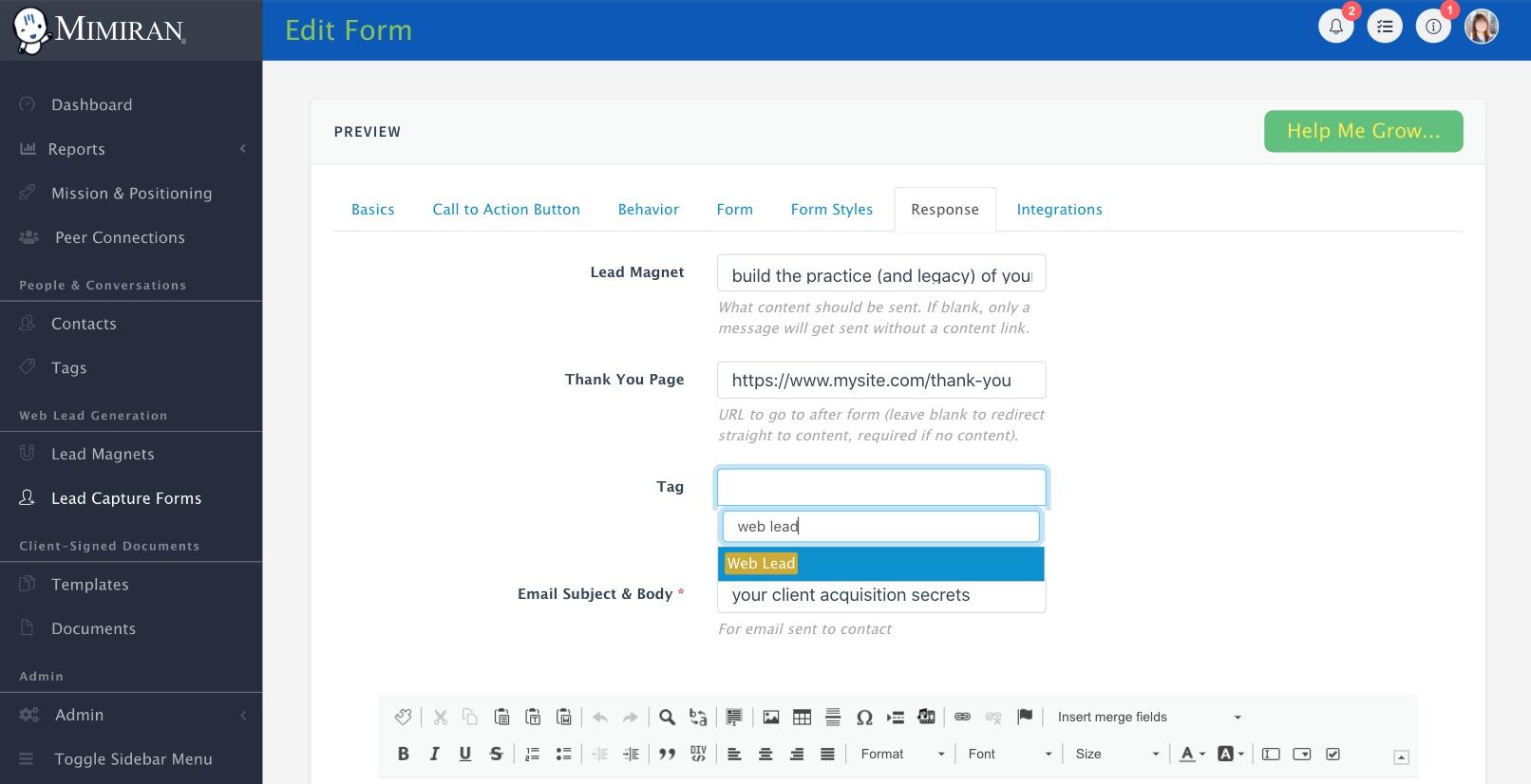Insert a numbered list

[533, 754]
